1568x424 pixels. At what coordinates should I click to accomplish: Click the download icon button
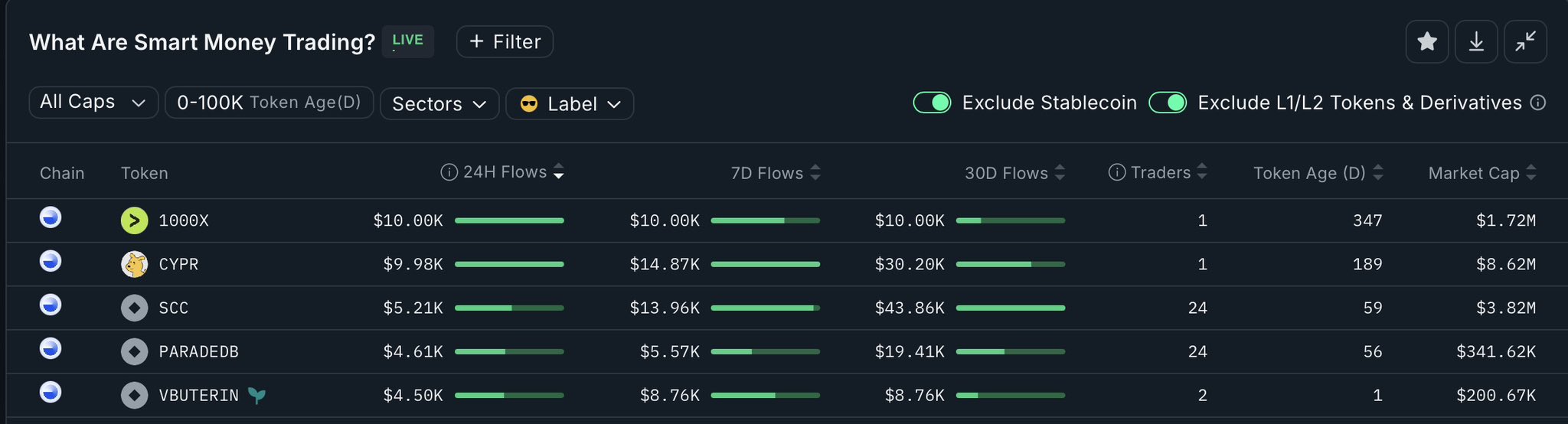pyautogui.click(x=1476, y=41)
